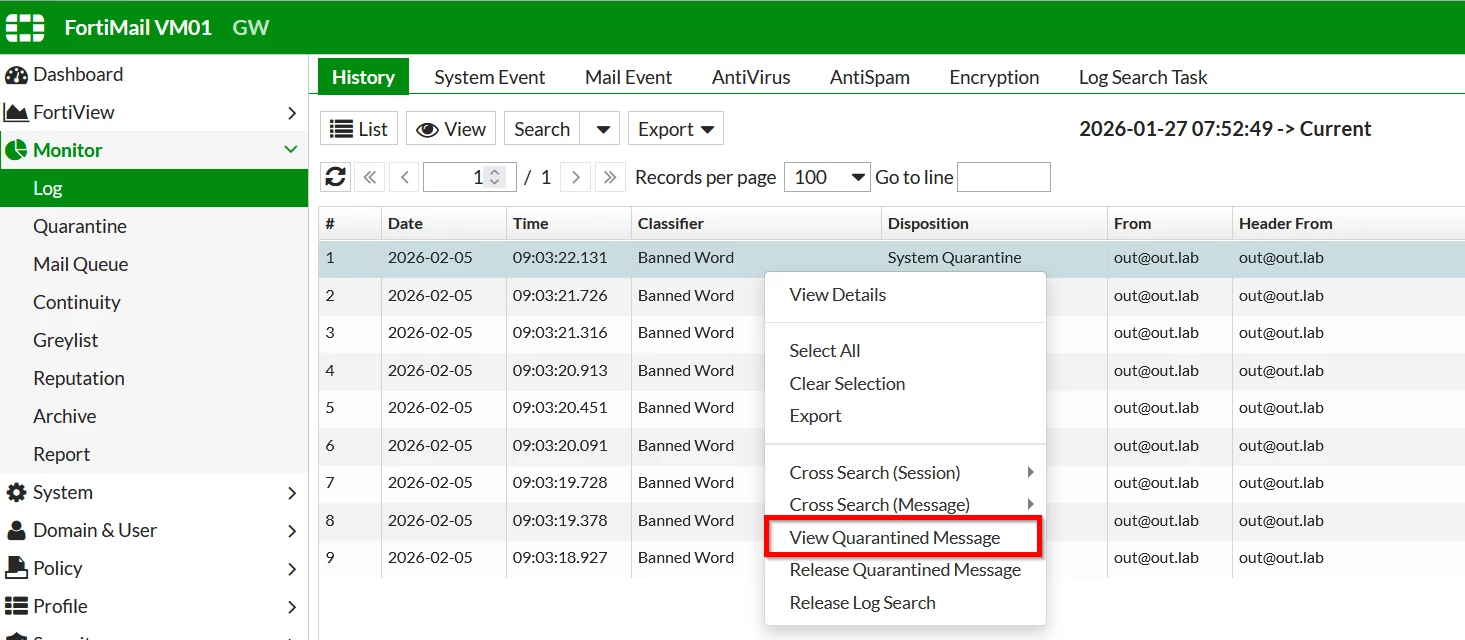This screenshot has width=1465, height=640.
Task: Click the Policy icon in sidebar
Action: (x=16, y=569)
